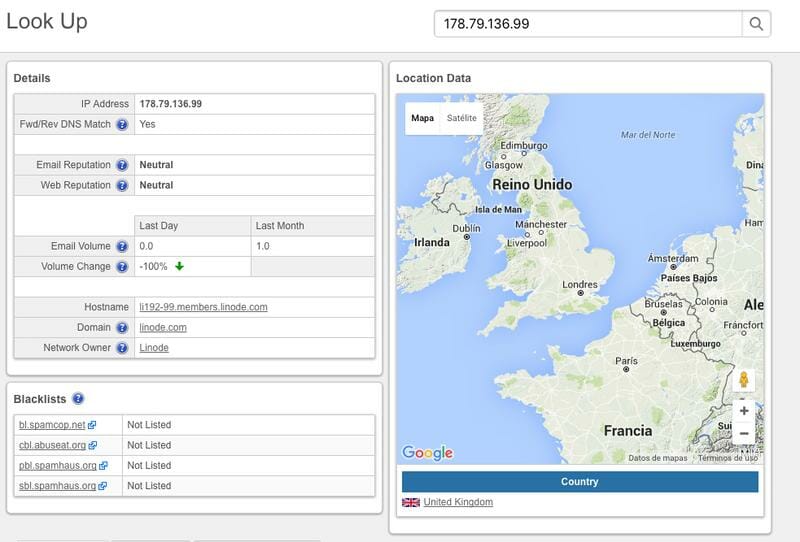Click the Last Month column header

tap(313, 226)
